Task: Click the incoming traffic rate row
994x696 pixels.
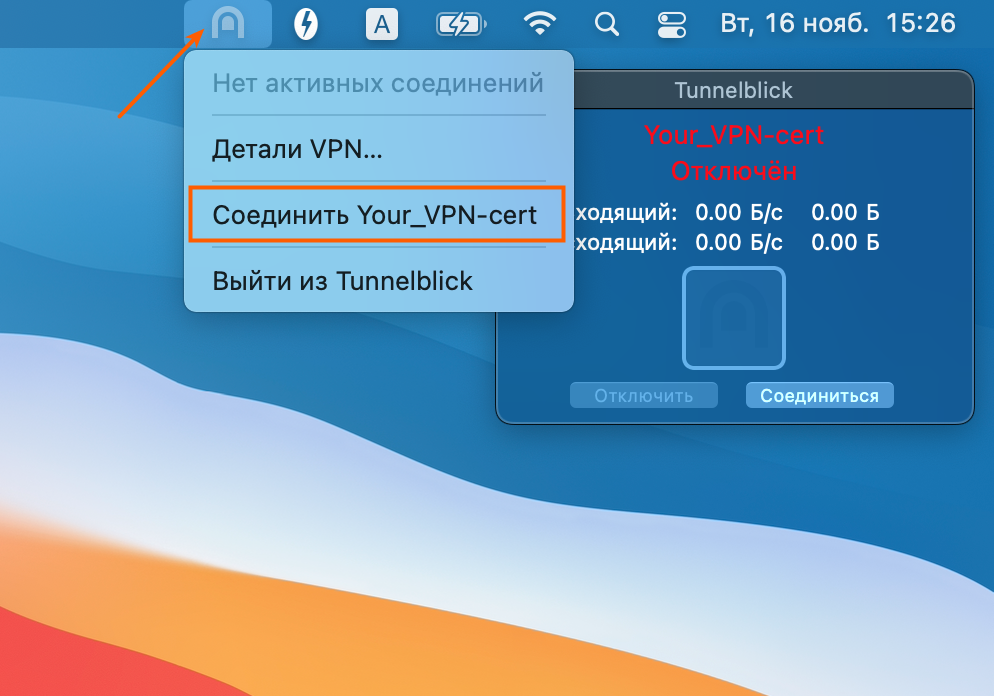Action: (725, 212)
